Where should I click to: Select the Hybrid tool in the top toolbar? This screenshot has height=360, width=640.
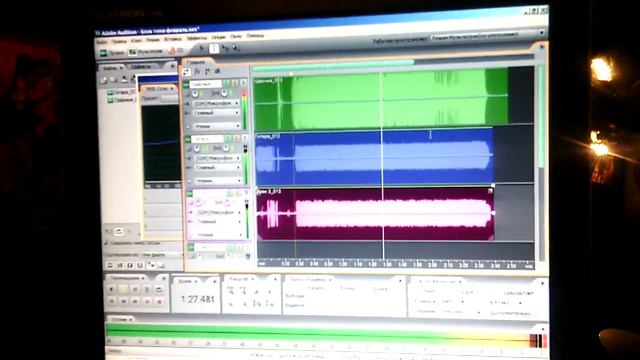pyautogui.click(x=202, y=49)
